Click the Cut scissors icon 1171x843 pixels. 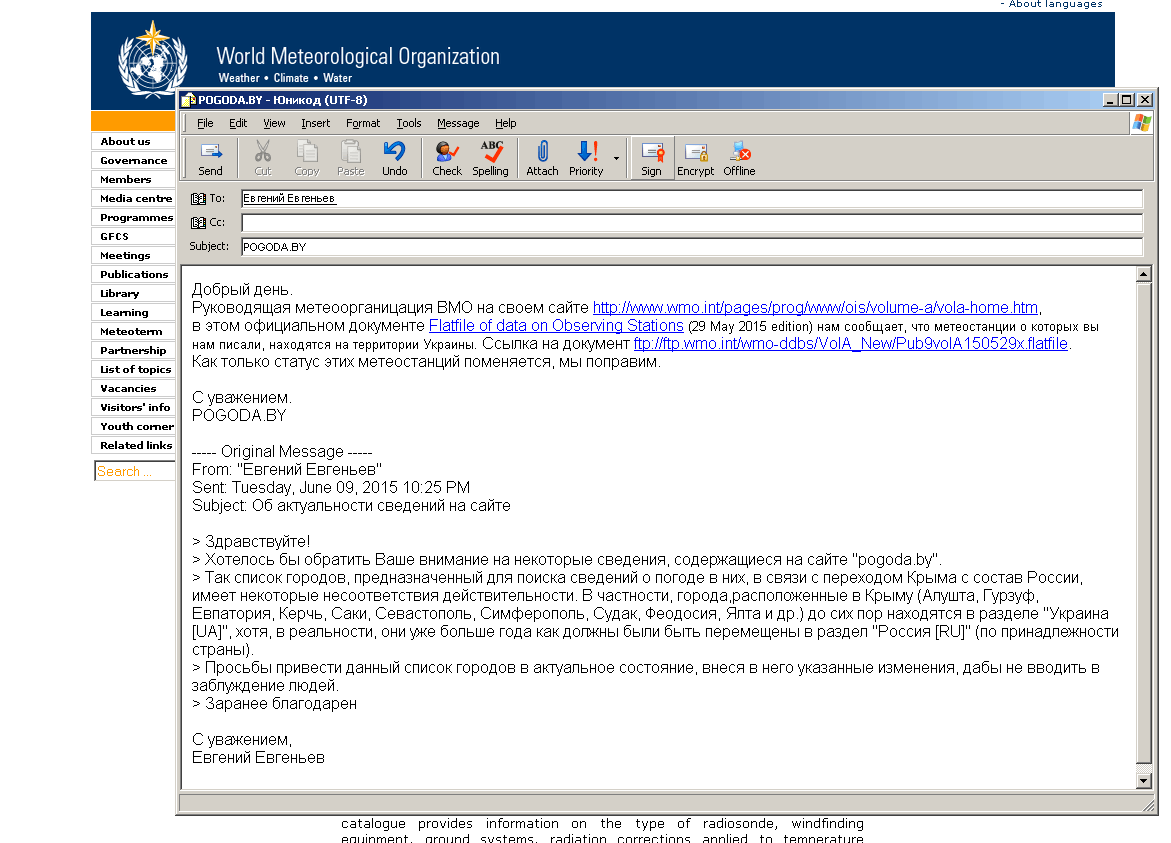coord(263,158)
